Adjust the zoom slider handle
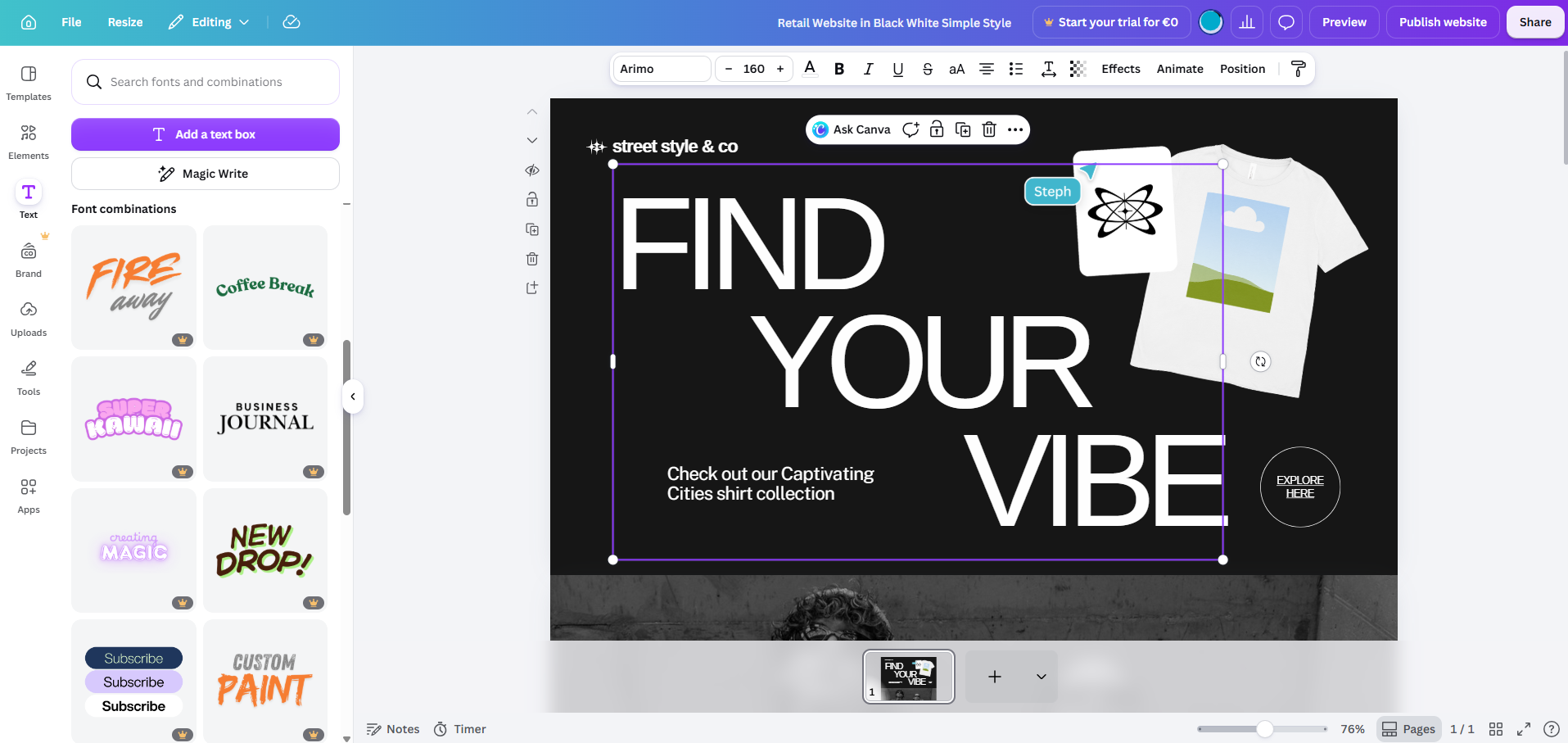 point(1265,729)
